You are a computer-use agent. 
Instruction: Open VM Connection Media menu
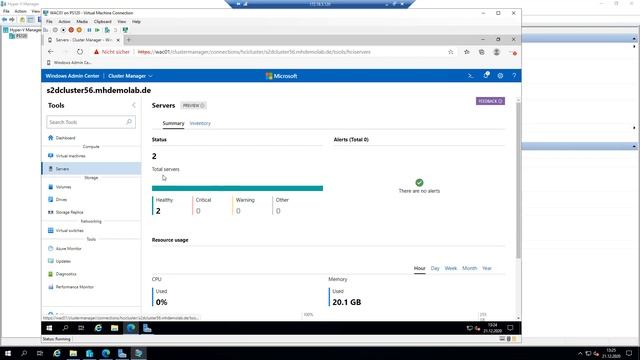[82, 22]
